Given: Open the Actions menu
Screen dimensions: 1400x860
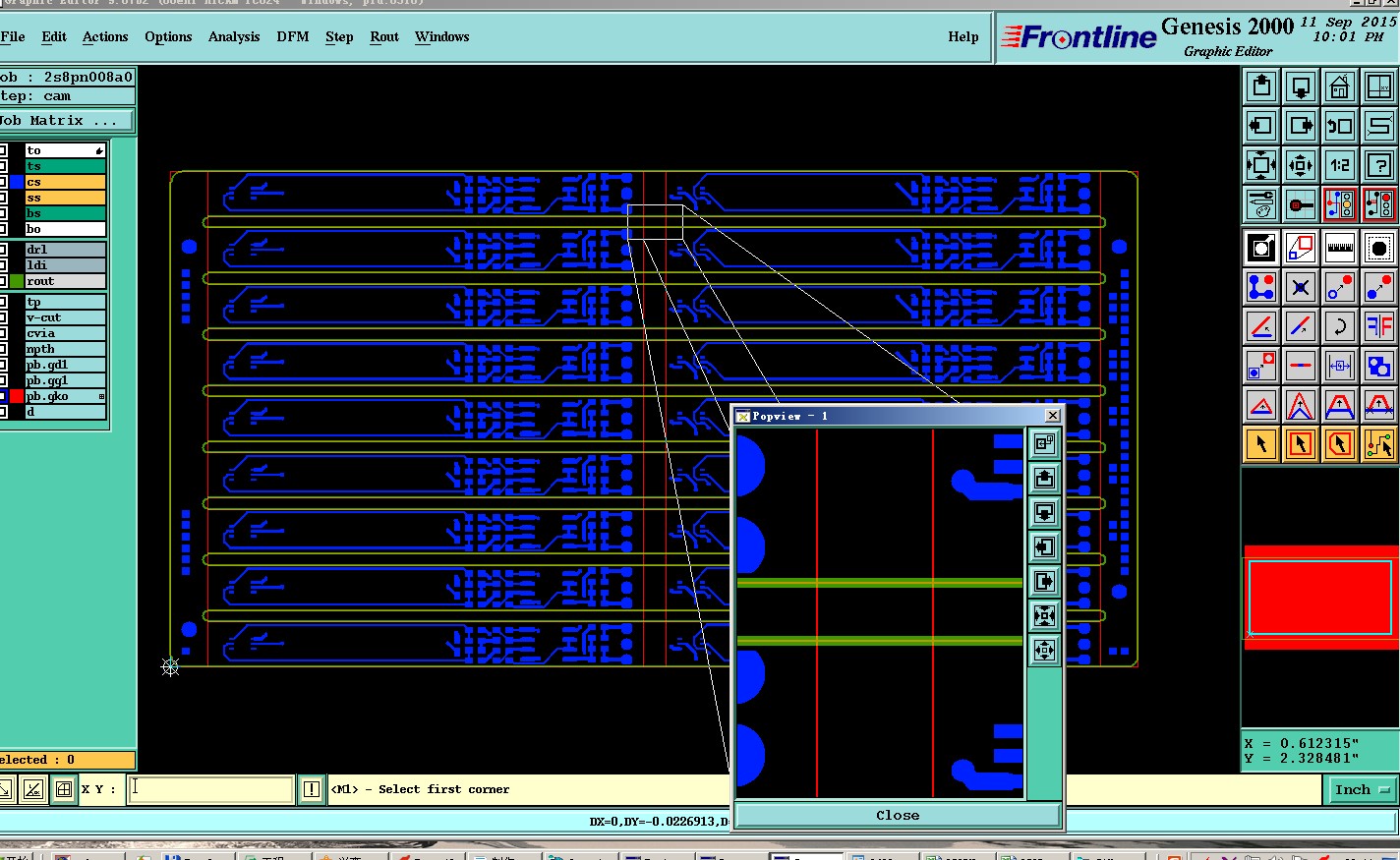Looking at the screenshot, I should coord(105,36).
